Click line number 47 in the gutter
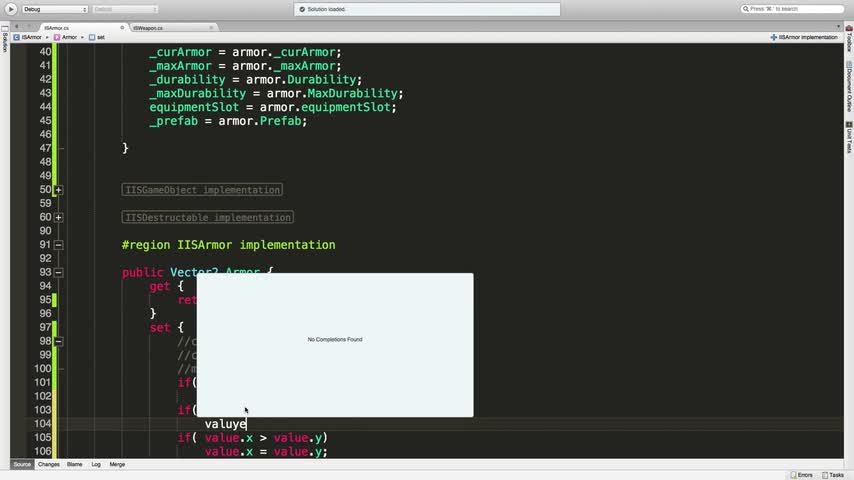Viewport: 854px width, 480px height. (45, 148)
